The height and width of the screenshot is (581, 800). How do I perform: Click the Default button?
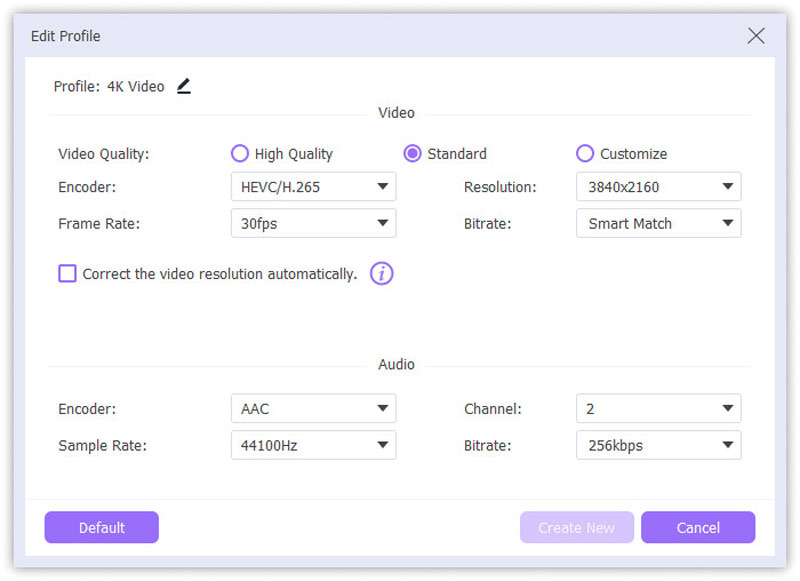102,527
